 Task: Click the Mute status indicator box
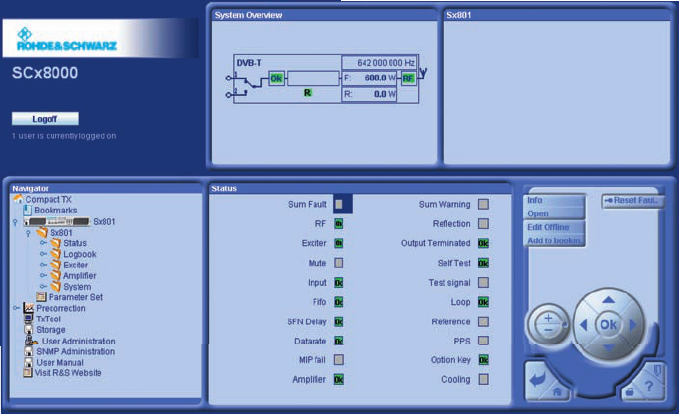pos(339,263)
